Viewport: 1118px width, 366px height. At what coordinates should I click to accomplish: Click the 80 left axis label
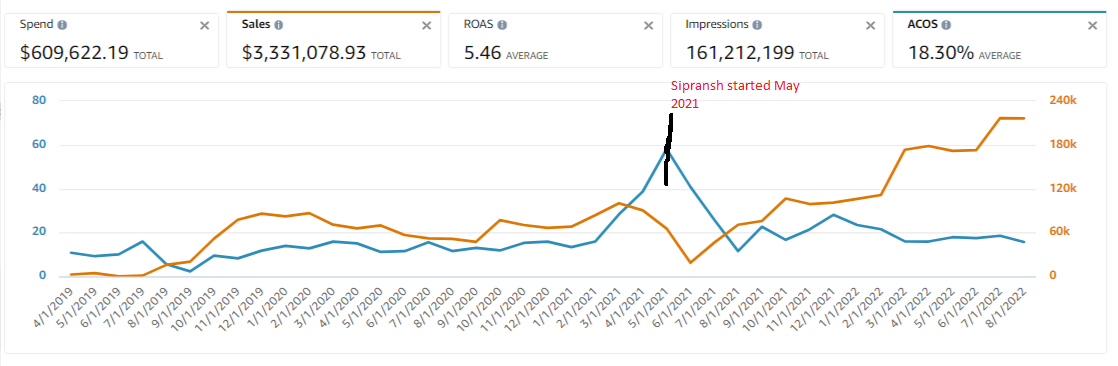tap(39, 101)
